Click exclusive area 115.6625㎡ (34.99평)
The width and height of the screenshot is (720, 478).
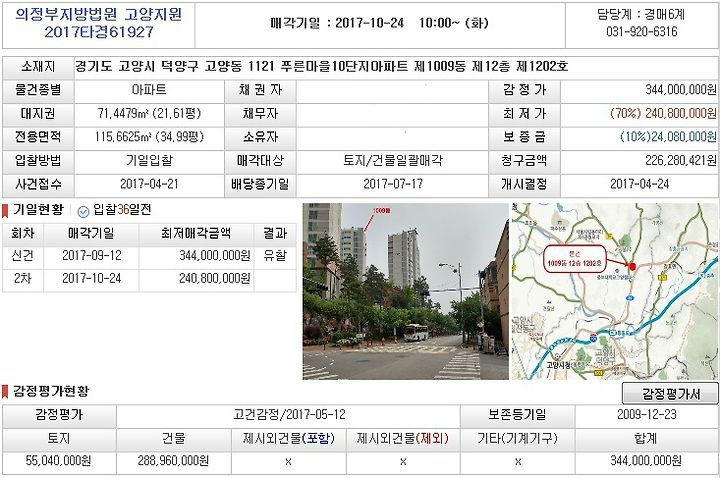pyautogui.click(x=149, y=137)
